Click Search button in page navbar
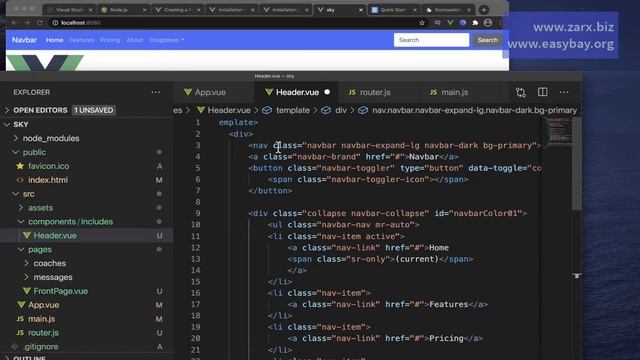 click(487, 40)
